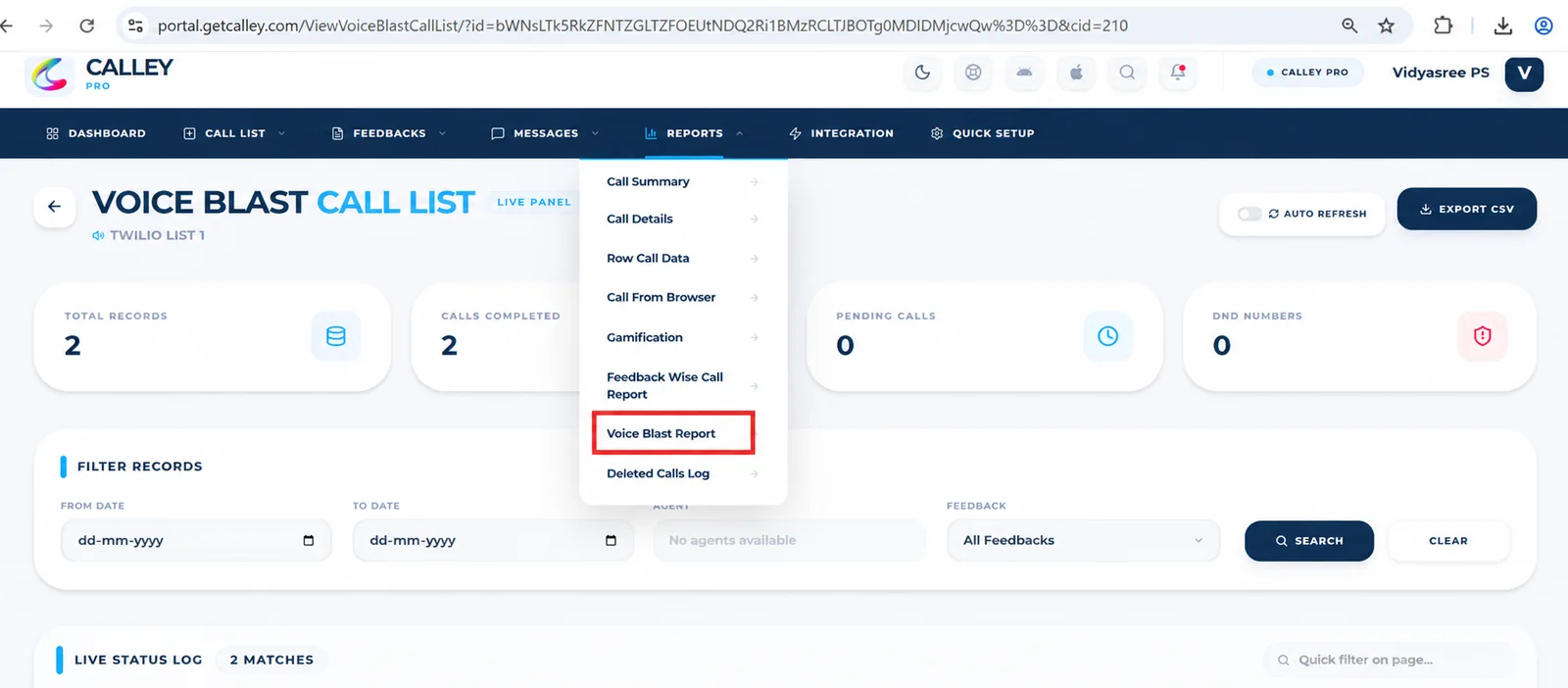Toggle dark mode with the moon icon
Screen dimensions: 1568x688
click(922, 73)
